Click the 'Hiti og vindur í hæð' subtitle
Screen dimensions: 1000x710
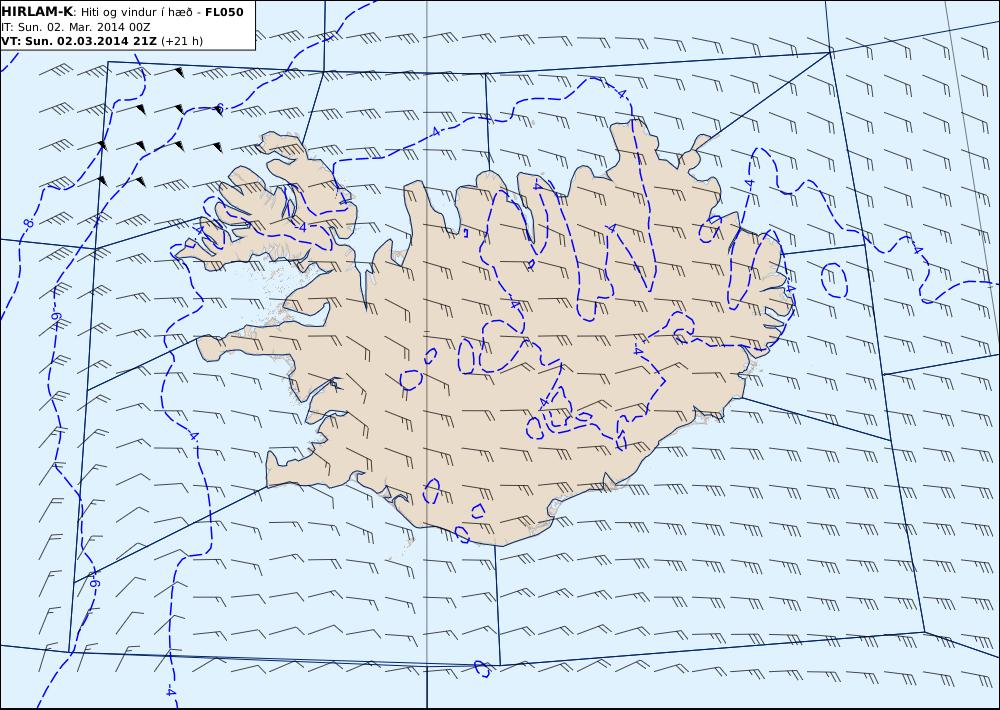click(137, 12)
